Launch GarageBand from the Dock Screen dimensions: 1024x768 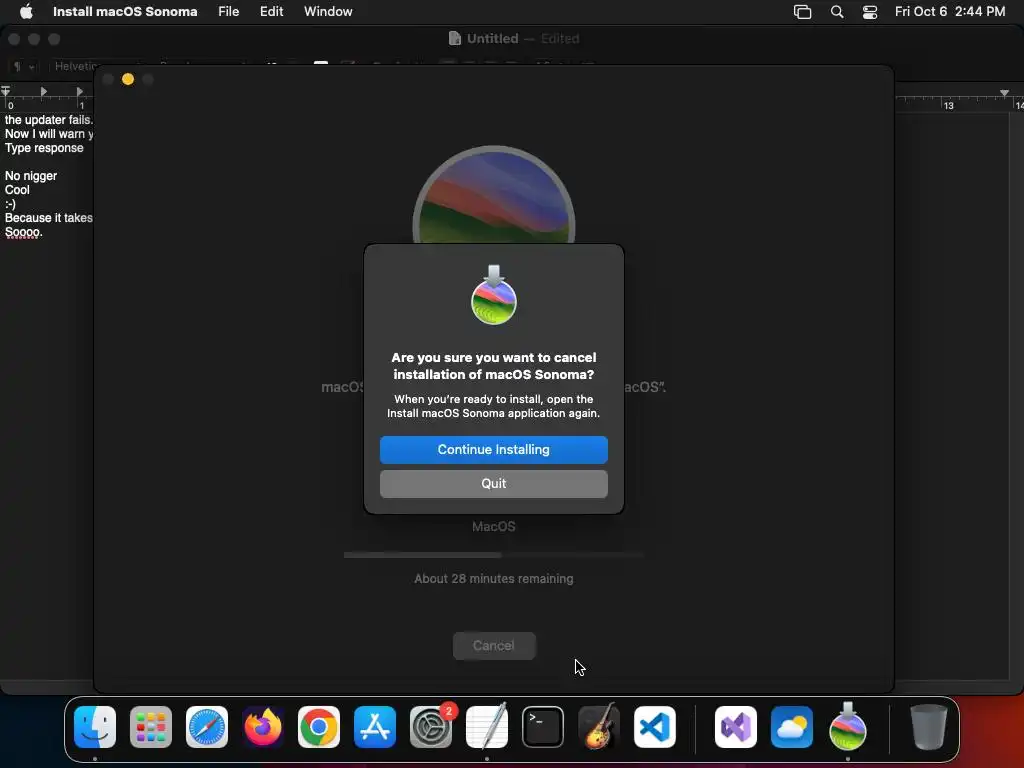tap(599, 727)
